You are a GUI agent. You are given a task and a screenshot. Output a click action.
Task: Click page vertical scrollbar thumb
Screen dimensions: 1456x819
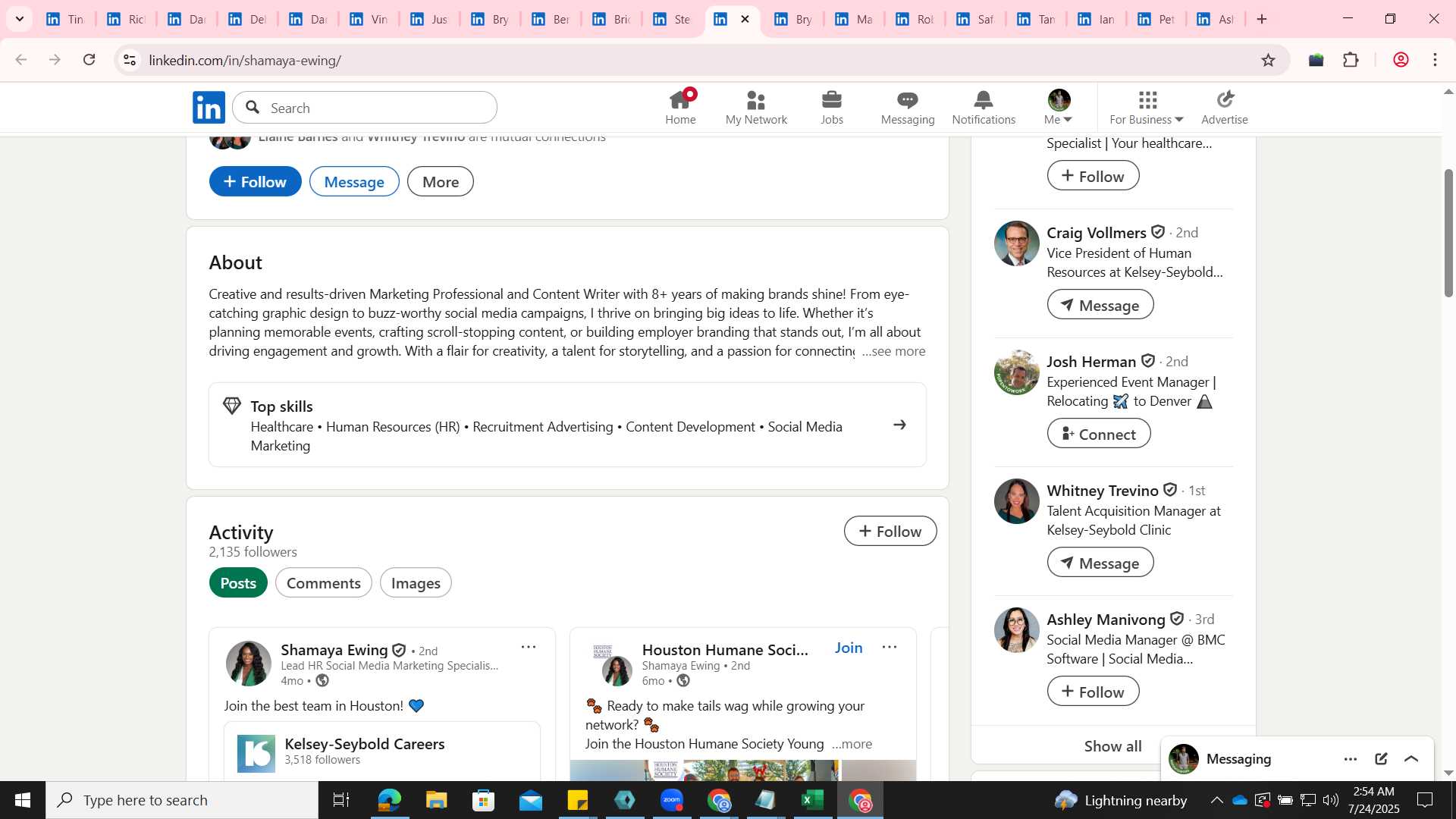pos(1448,233)
